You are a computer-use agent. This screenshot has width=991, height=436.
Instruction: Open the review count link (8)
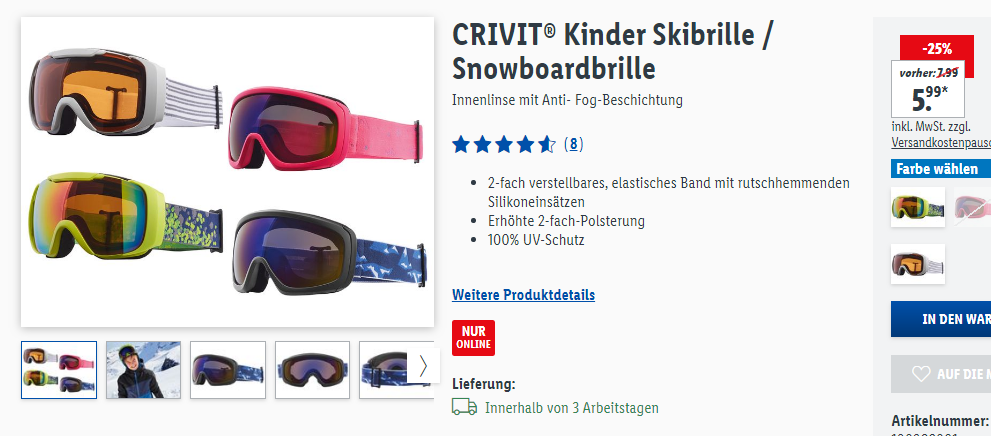pyautogui.click(x=573, y=145)
